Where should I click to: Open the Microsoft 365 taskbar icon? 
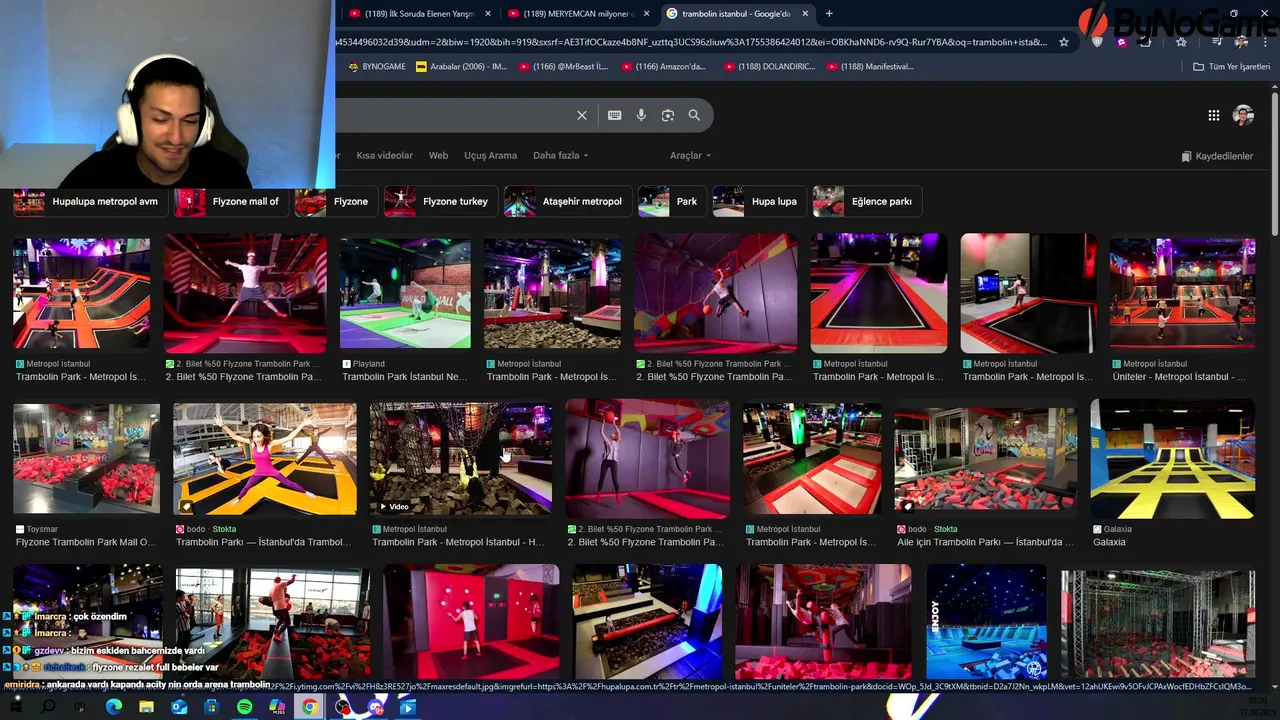coord(277,707)
